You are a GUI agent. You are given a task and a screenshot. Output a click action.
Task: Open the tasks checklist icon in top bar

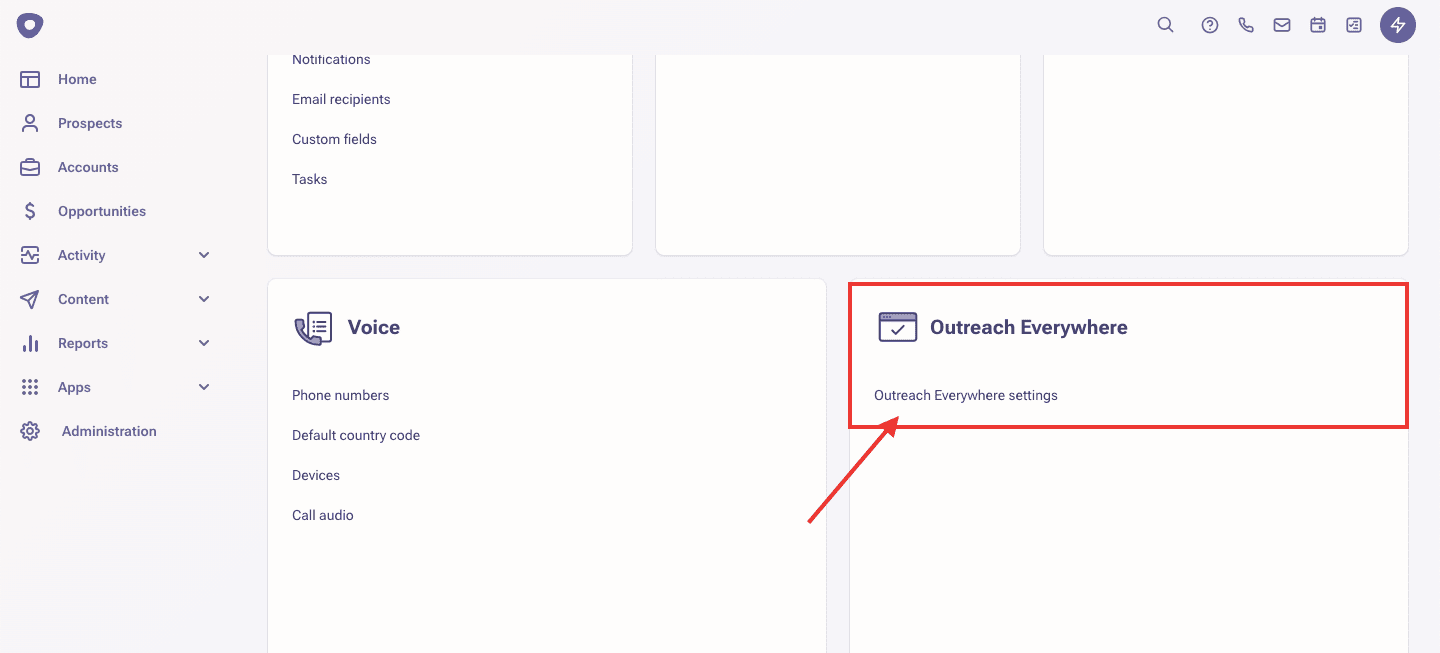[x=1354, y=26]
